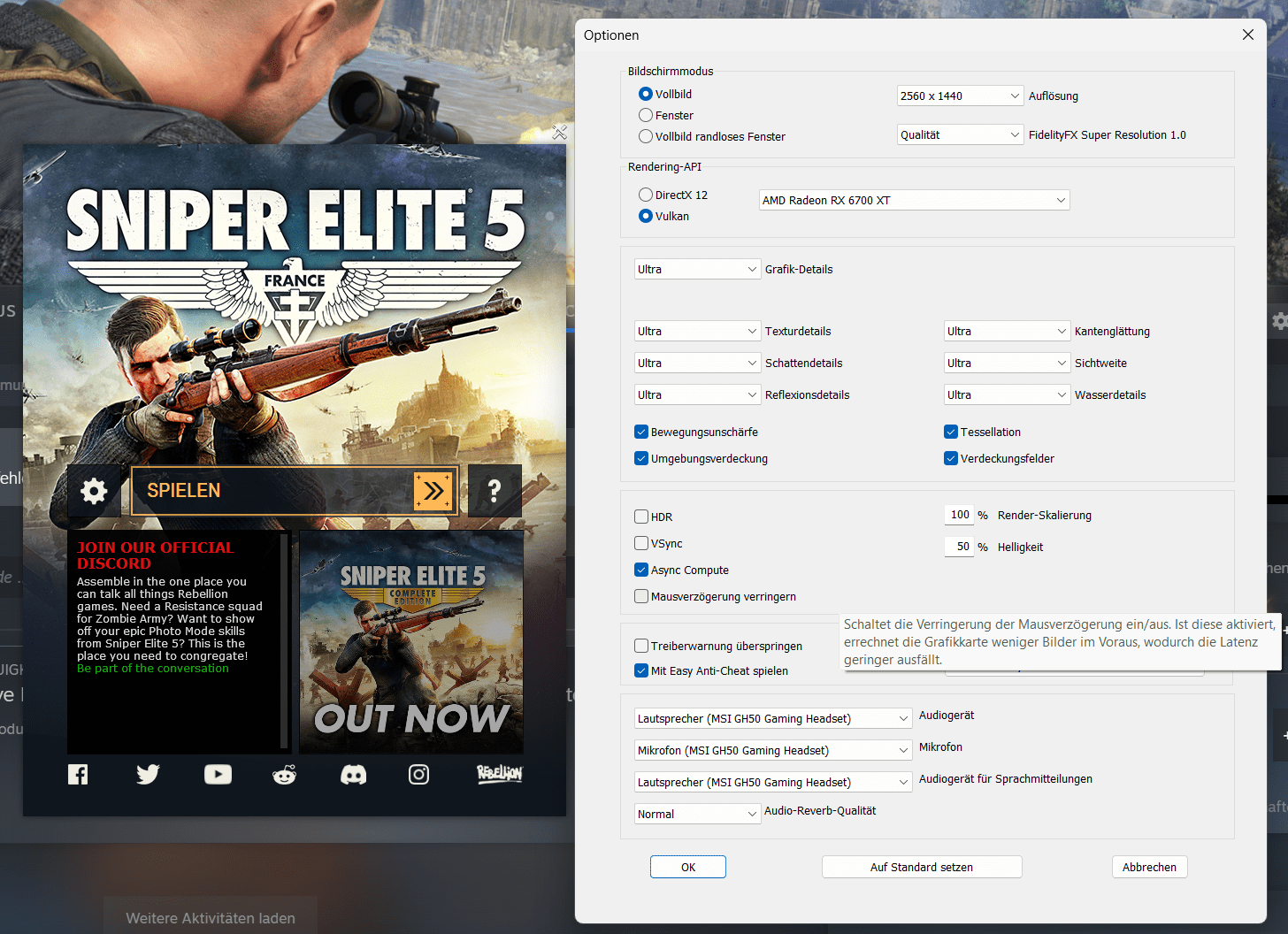Open the Auflösung resolution dropdown
The width and height of the screenshot is (1288, 934).
coord(961,96)
